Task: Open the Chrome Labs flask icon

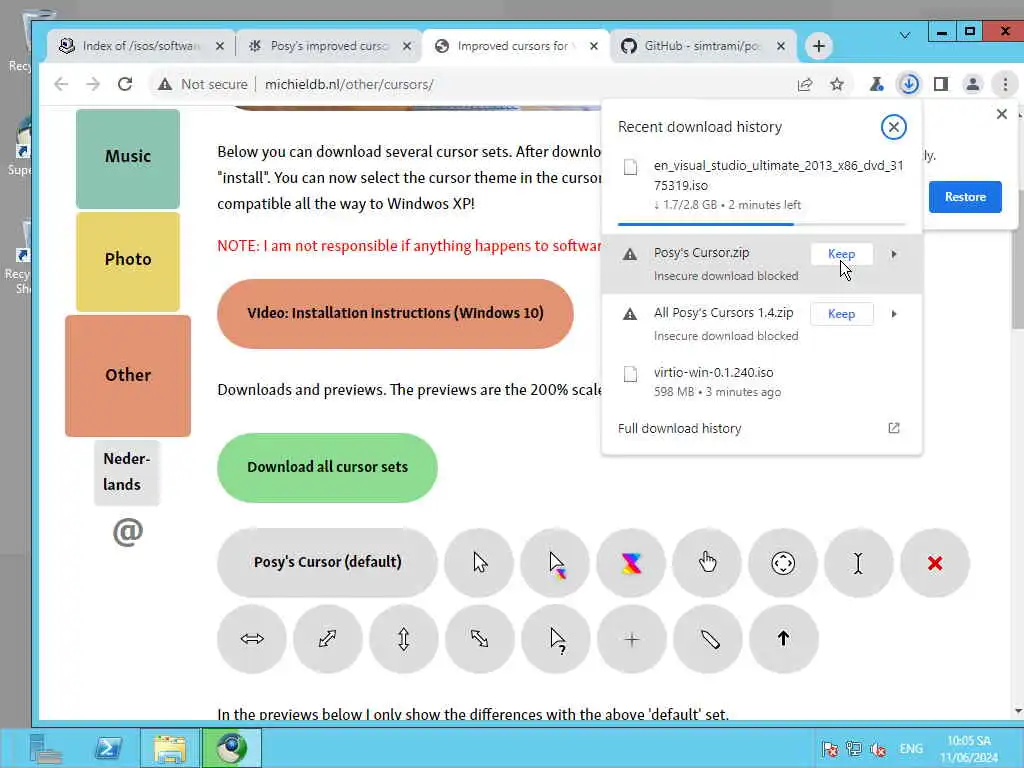Action: pos(876,84)
